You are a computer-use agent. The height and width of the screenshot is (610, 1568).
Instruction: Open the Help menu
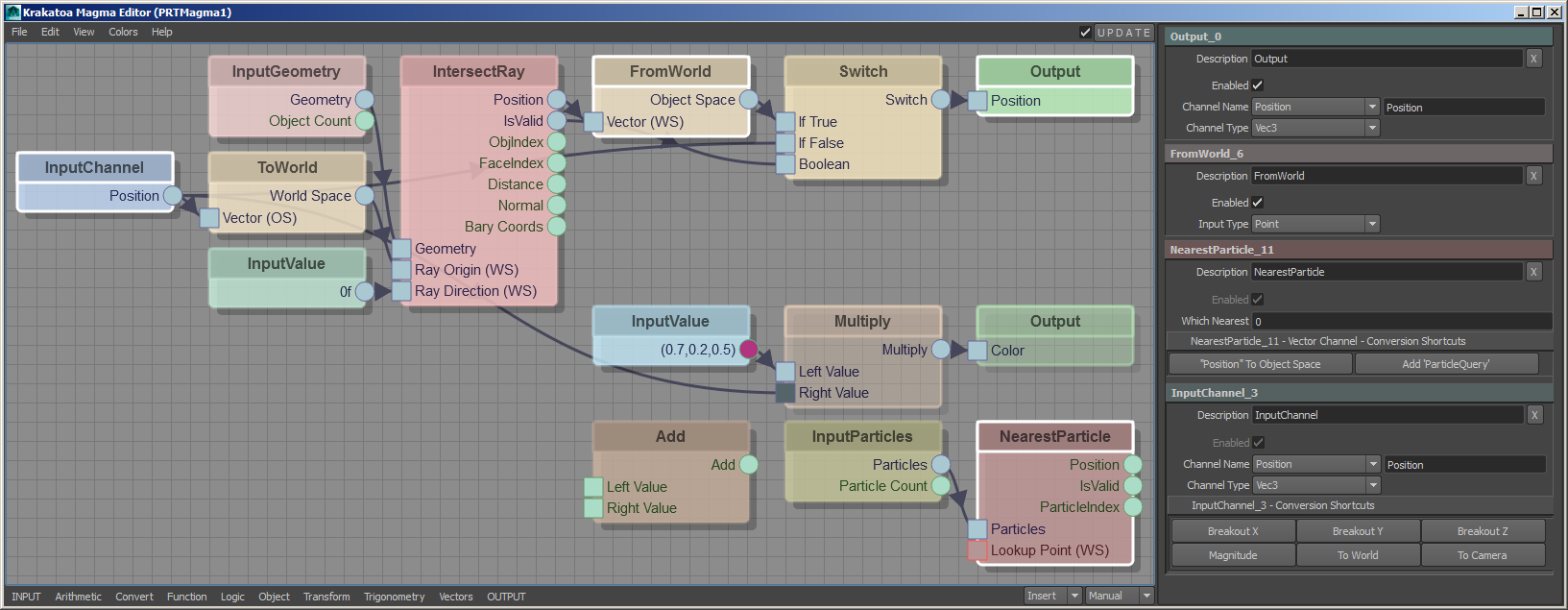[162, 32]
